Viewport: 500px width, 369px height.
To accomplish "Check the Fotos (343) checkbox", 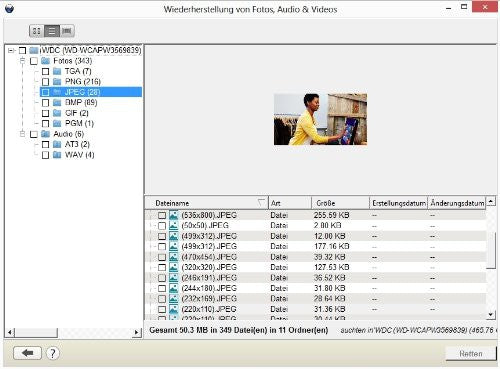I will 34,61.
